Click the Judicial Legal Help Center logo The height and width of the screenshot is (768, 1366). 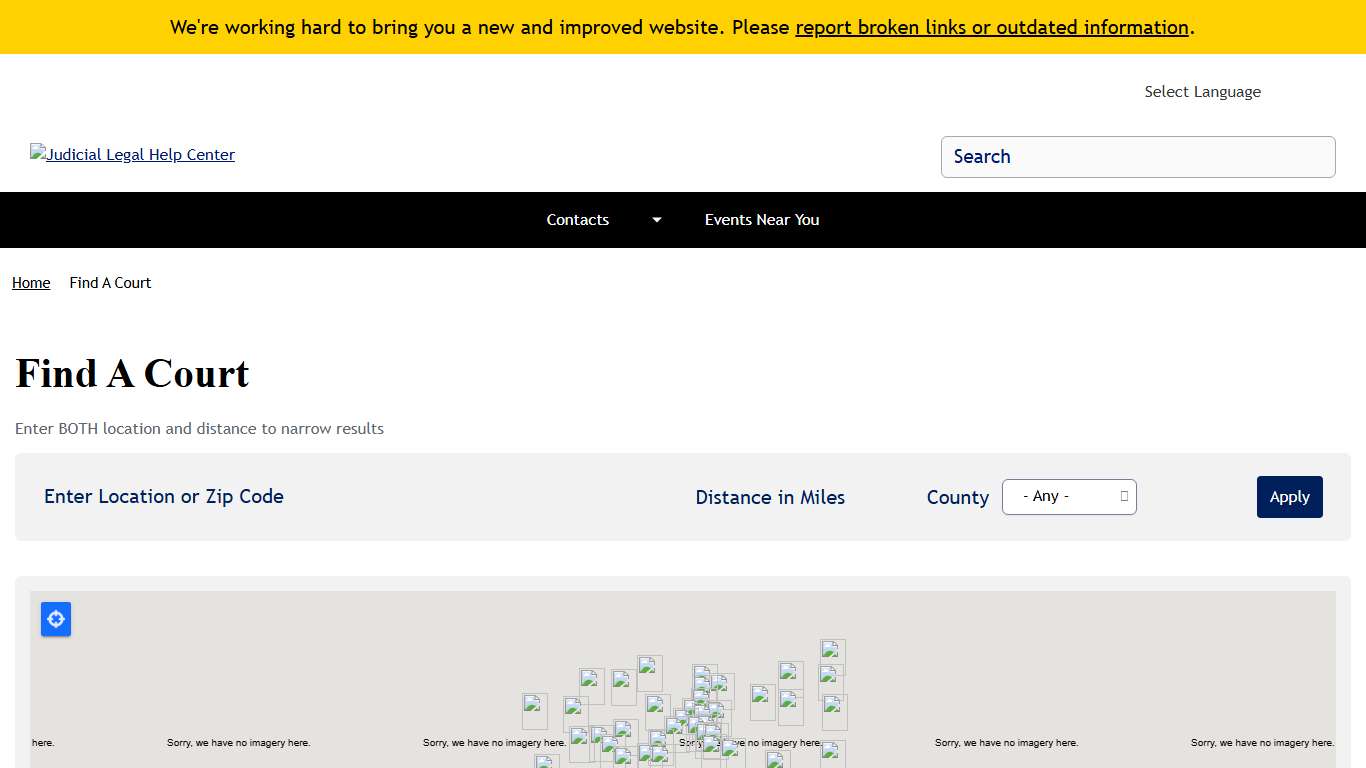coord(132,154)
